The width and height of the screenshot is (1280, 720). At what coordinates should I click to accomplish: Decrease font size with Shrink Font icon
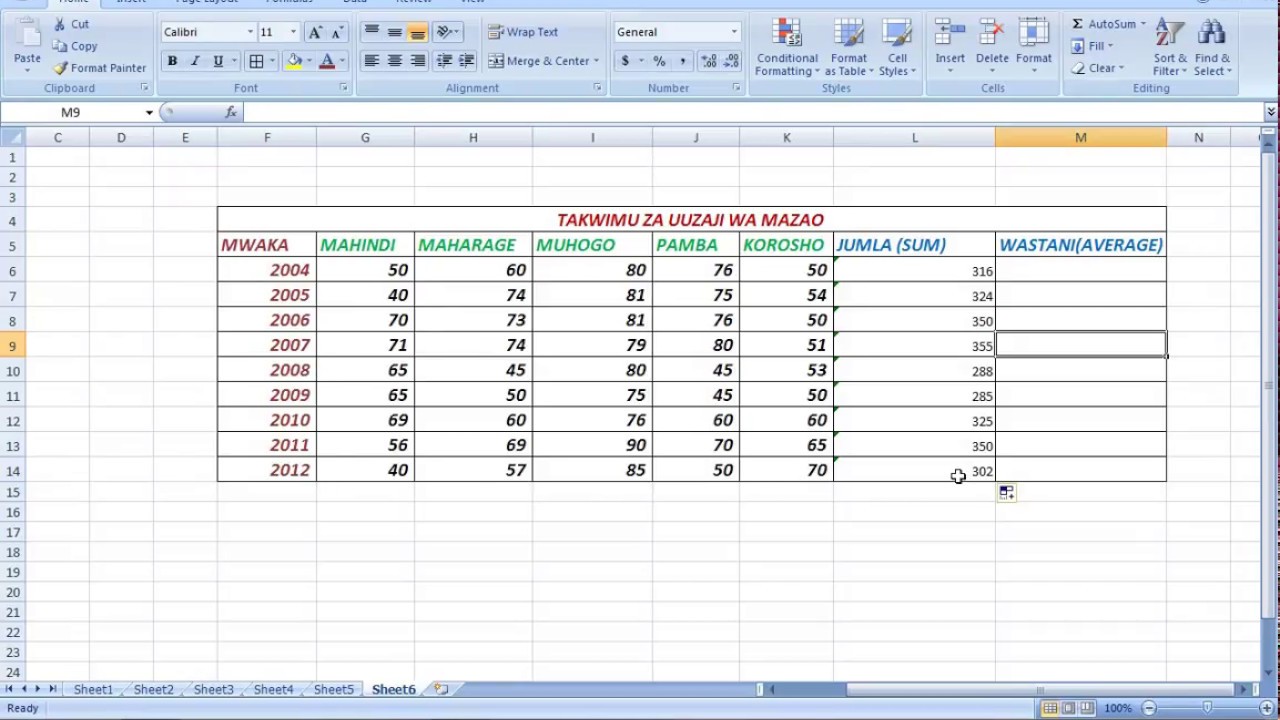point(337,32)
